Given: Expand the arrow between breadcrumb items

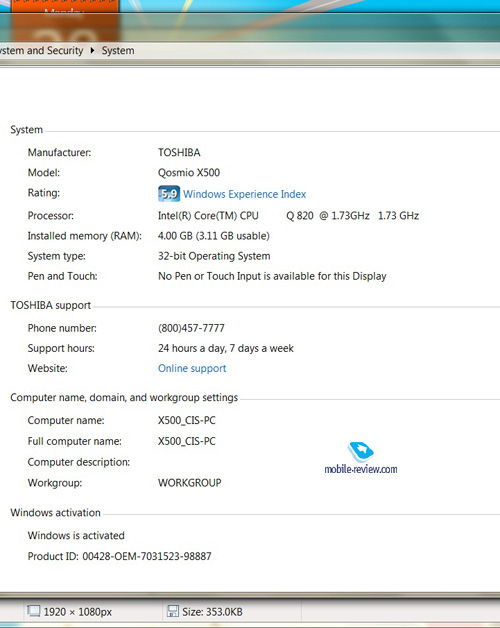Looking at the screenshot, I should tap(92, 50).
